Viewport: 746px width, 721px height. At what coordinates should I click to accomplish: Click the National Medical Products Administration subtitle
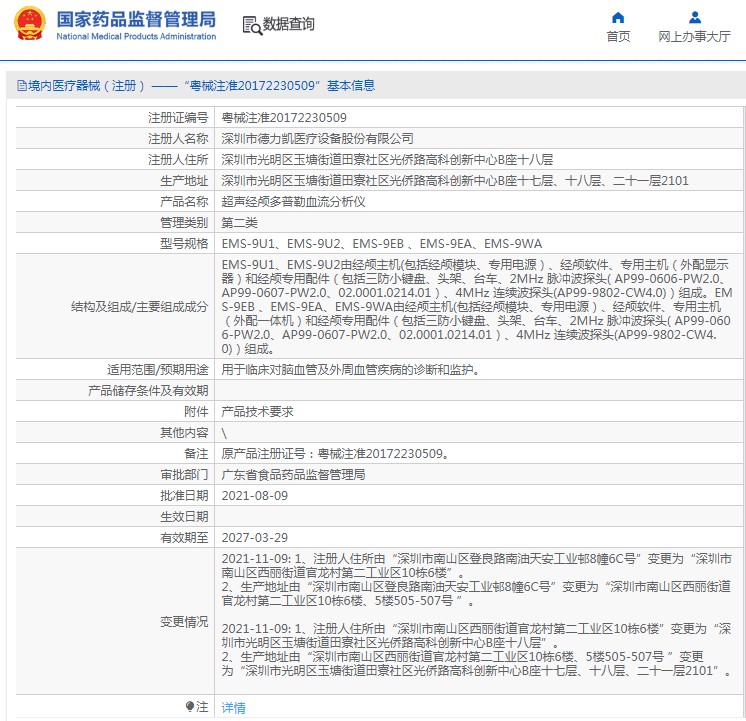136,36
